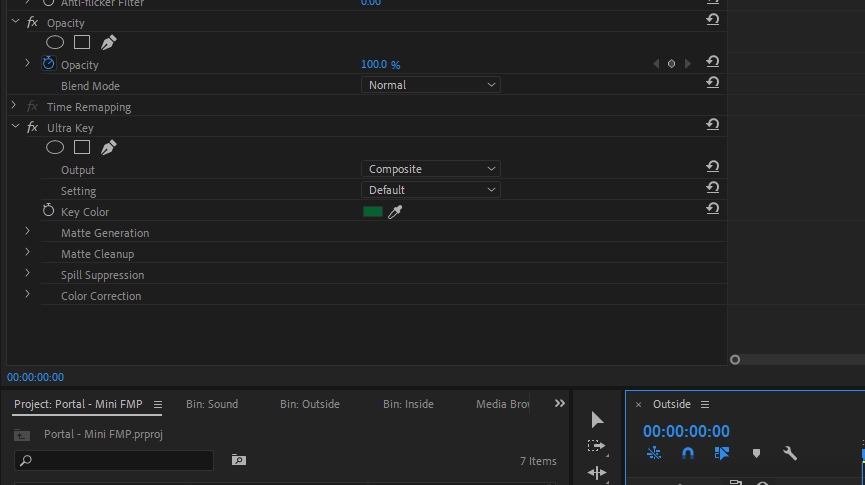Edit the Opacity 100.0 % value
The image size is (865, 485).
point(381,65)
